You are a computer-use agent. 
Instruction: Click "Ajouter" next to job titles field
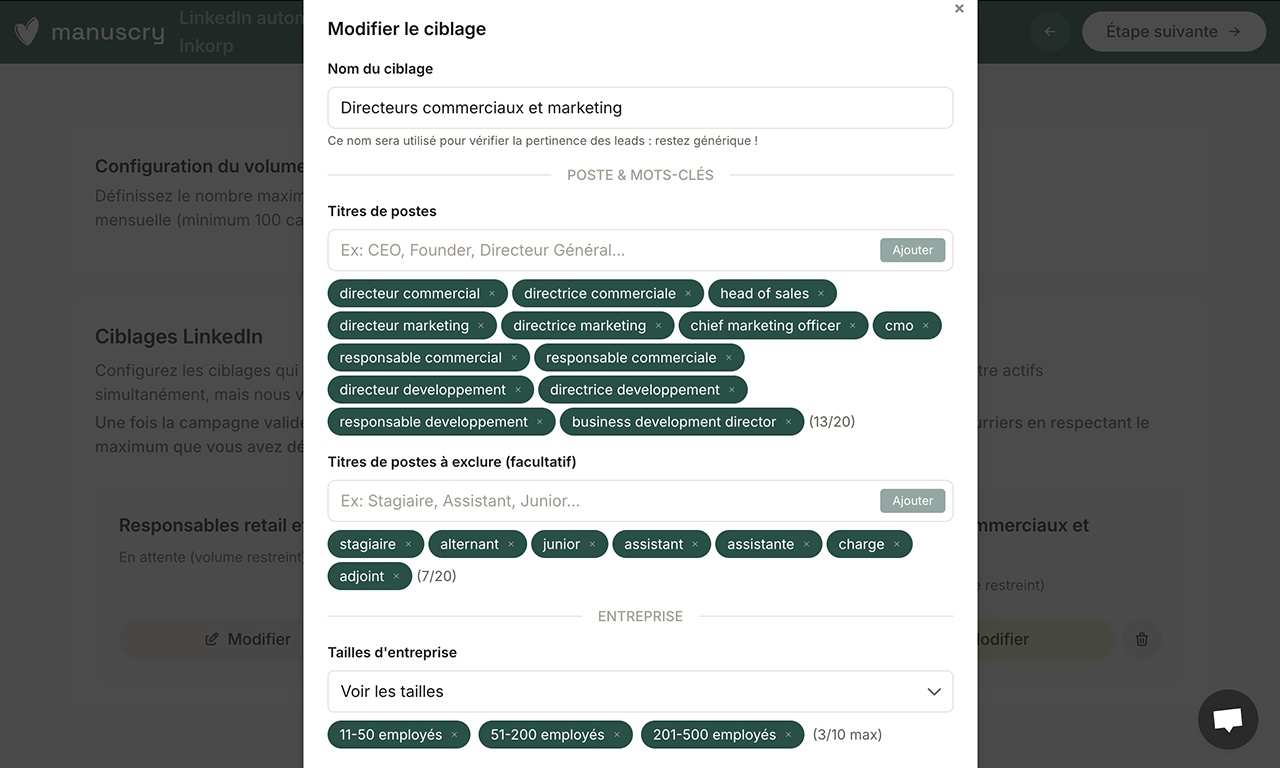coord(912,249)
